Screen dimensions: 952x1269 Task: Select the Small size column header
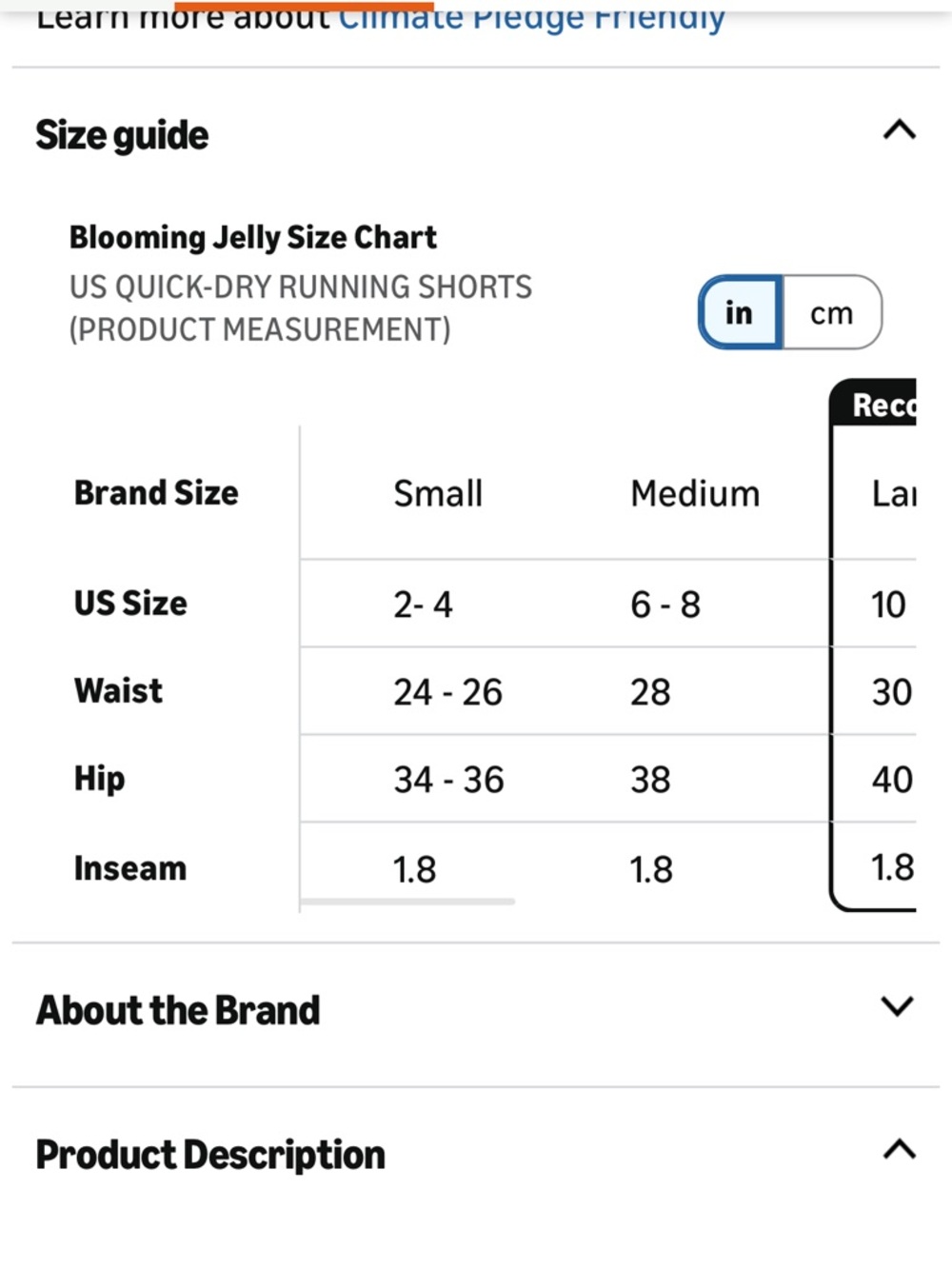(438, 493)
